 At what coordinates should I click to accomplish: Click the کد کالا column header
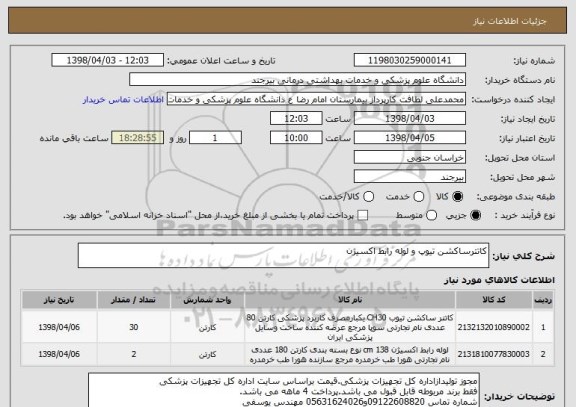click(x=493, y=300)
